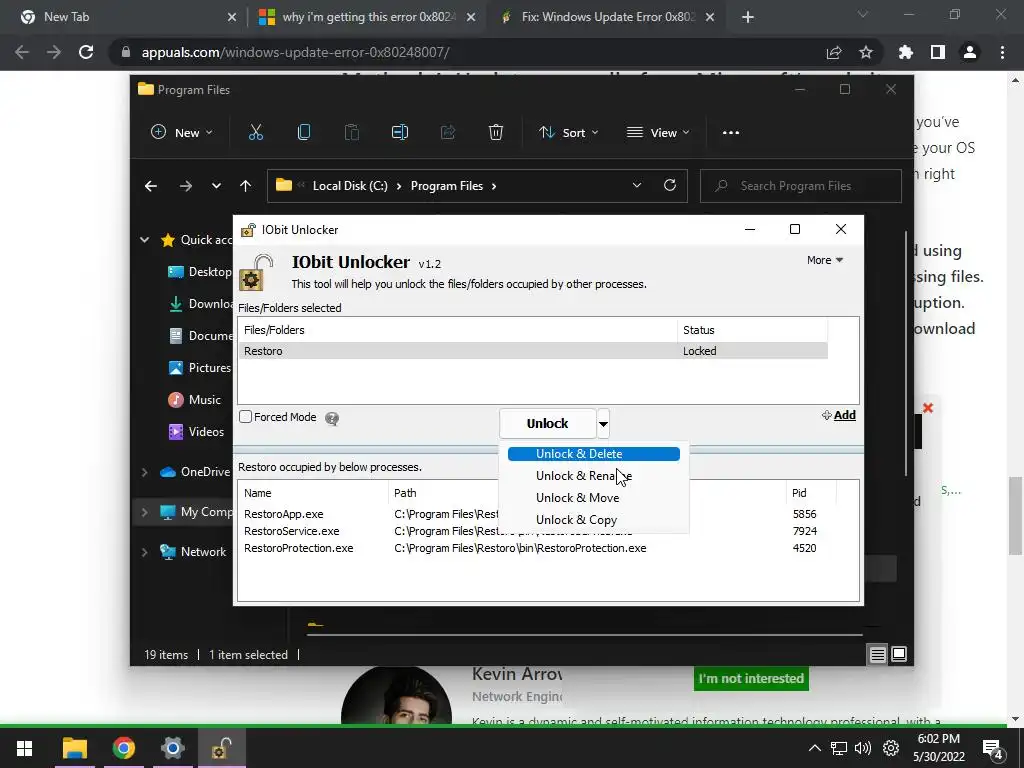Select Desktop in Explorer sidebar
The image size is (1024, 768).
[200, 272]
